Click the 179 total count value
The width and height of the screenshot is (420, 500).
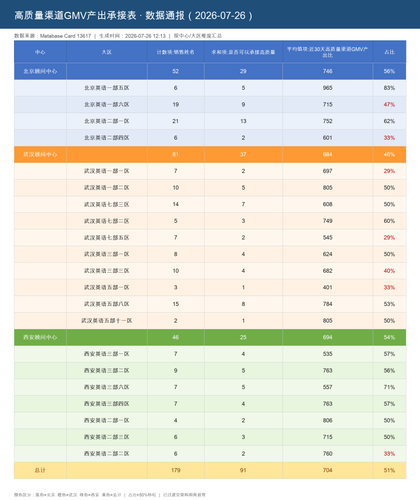pos(176,470)
